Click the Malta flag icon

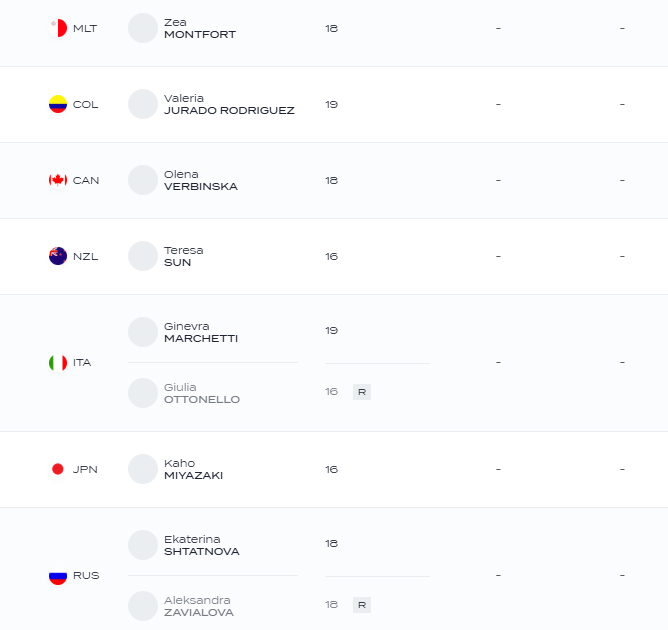(58, 28)
